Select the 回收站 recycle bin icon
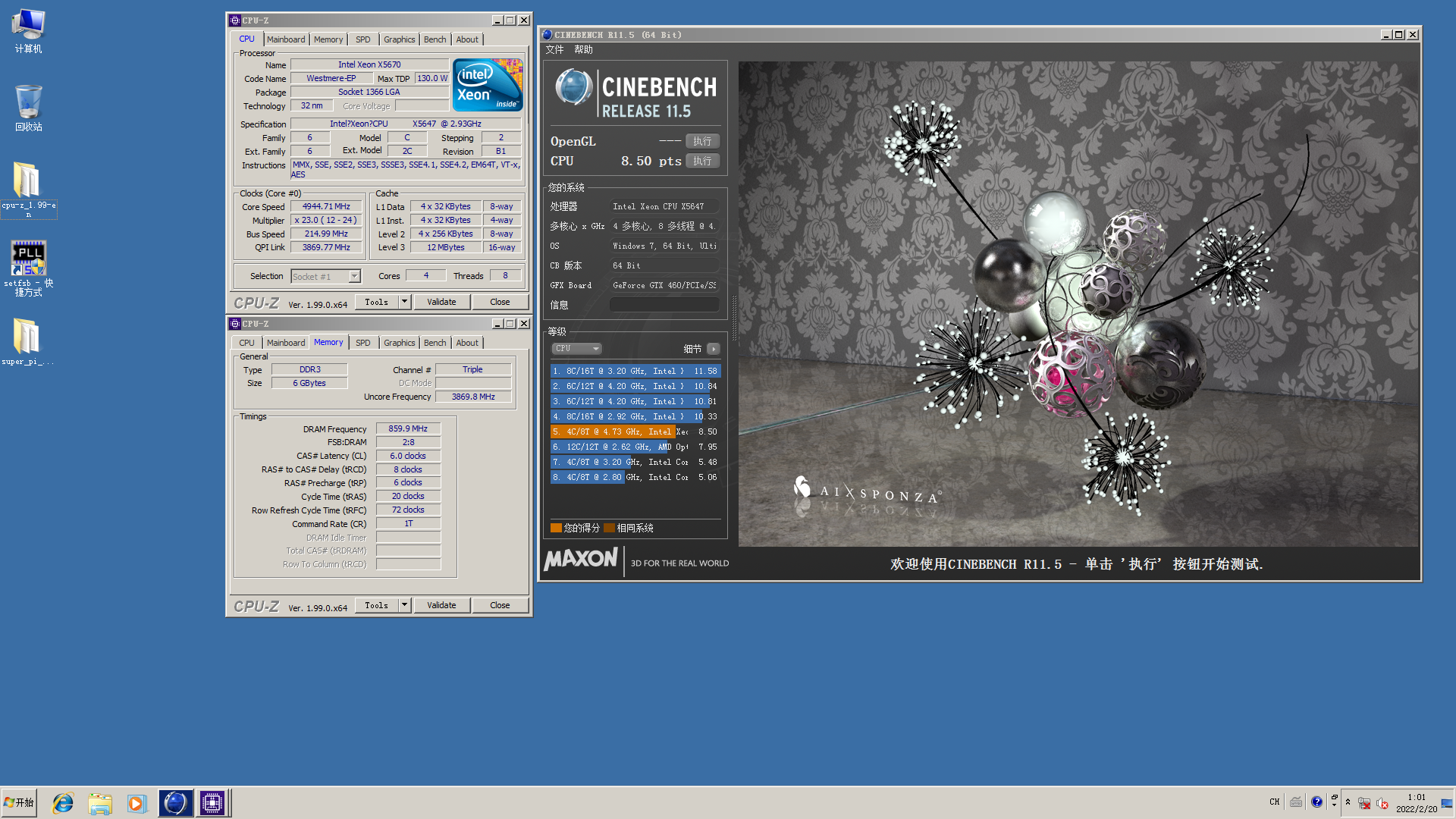 (28, 108)
